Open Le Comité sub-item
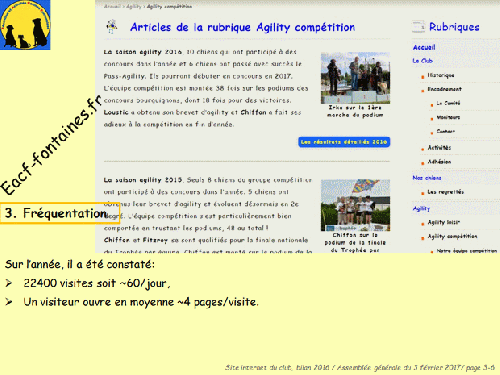The width and height of the screenshot is (500, 375). tap(448, 103)
